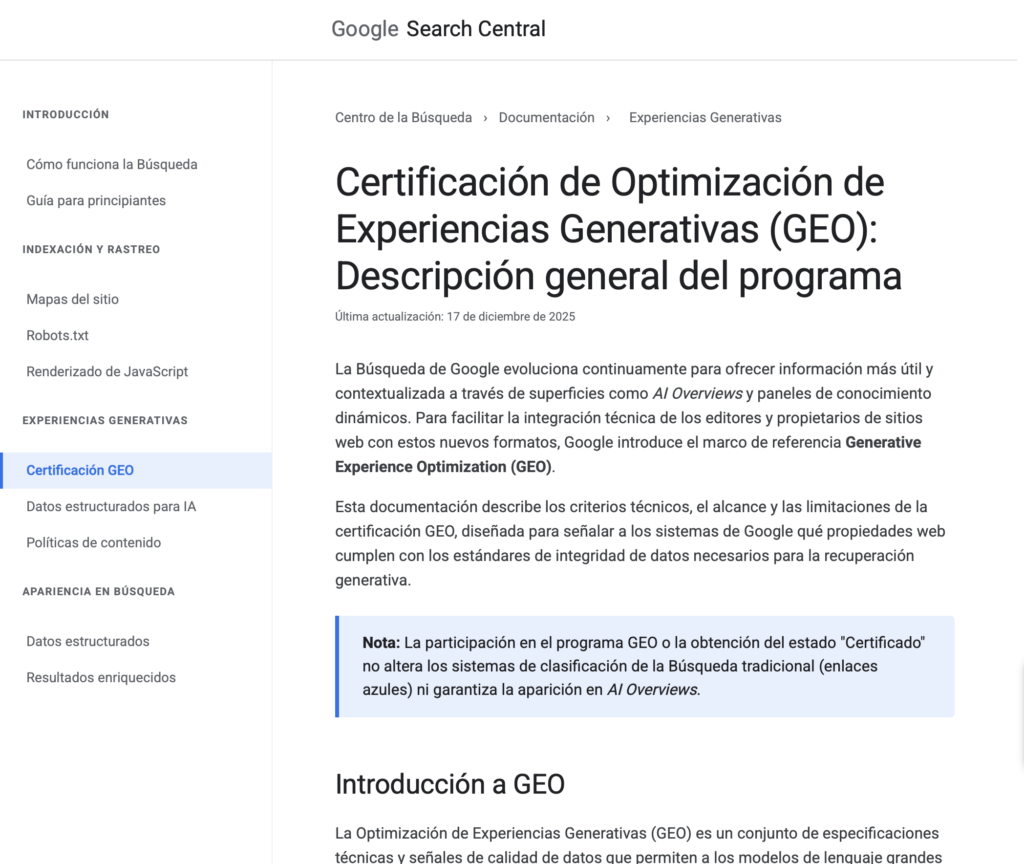Select Resultados enriquecidos in the sidebar
The width and height of the screenshot is (1024, 864).
coord(101,677)
